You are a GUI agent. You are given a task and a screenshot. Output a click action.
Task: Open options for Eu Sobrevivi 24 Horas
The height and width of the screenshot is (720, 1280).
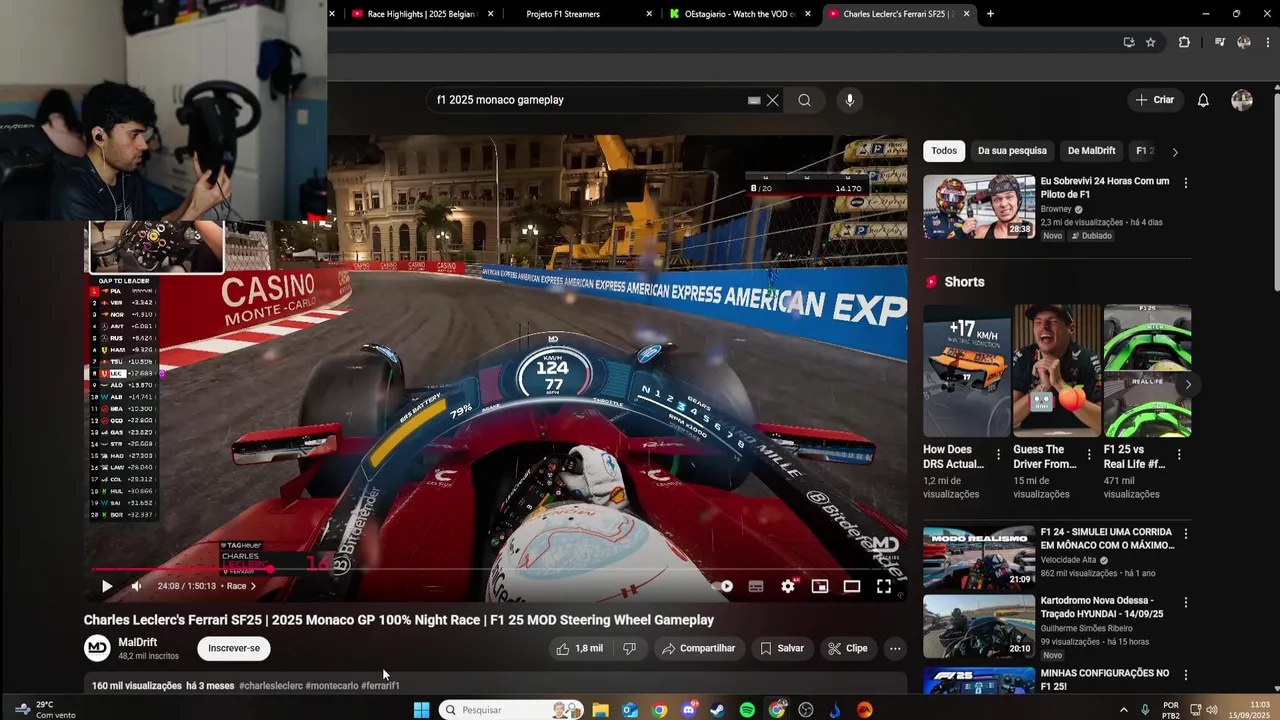coord(1186,183)
